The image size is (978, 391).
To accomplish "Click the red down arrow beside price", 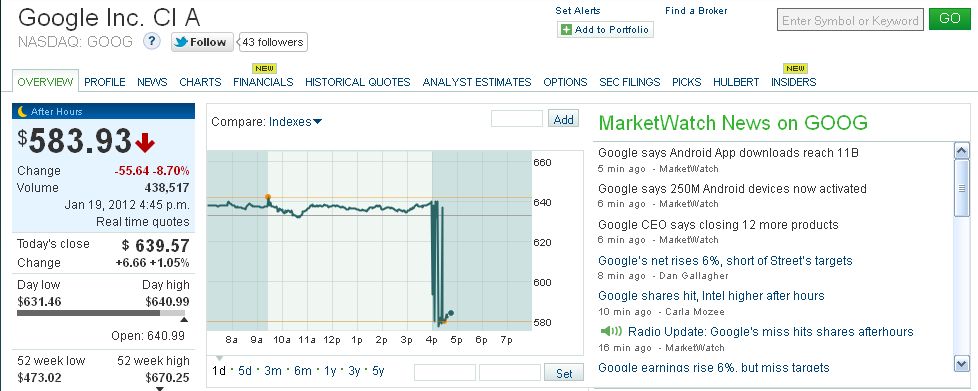I will click(145, 143).
